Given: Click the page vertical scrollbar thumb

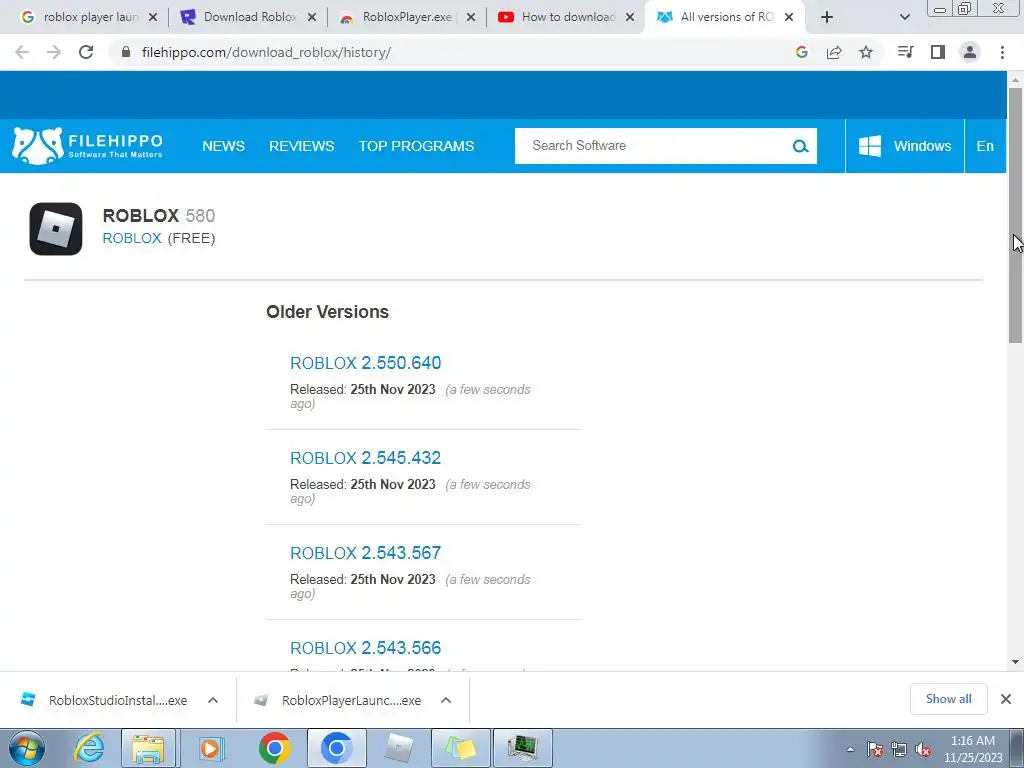Looking at the screenshot, I should click(x=1015, y=214).
